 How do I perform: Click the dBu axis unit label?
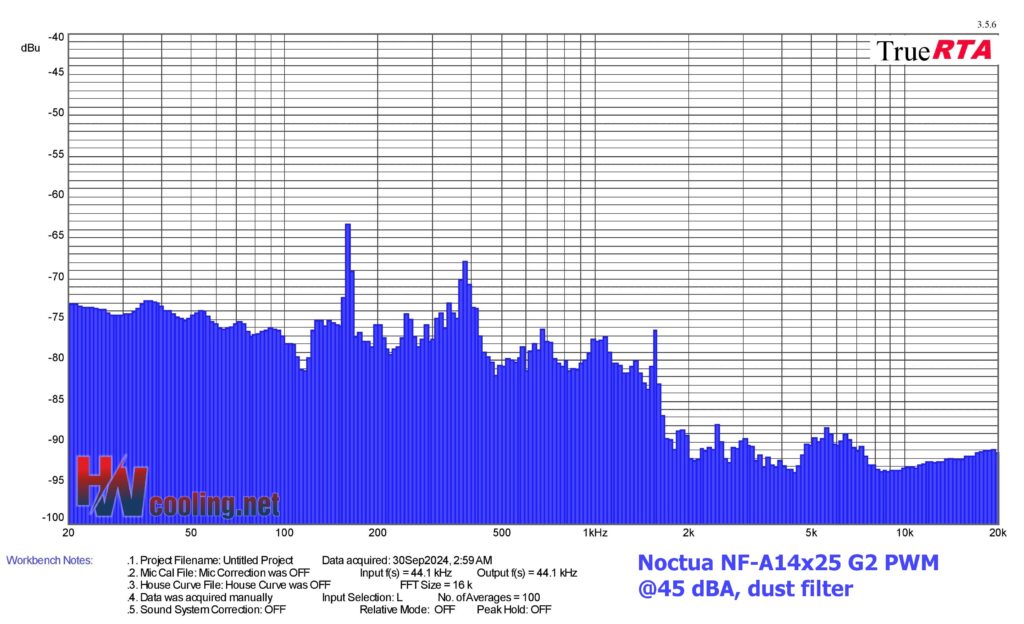(30, 48)
